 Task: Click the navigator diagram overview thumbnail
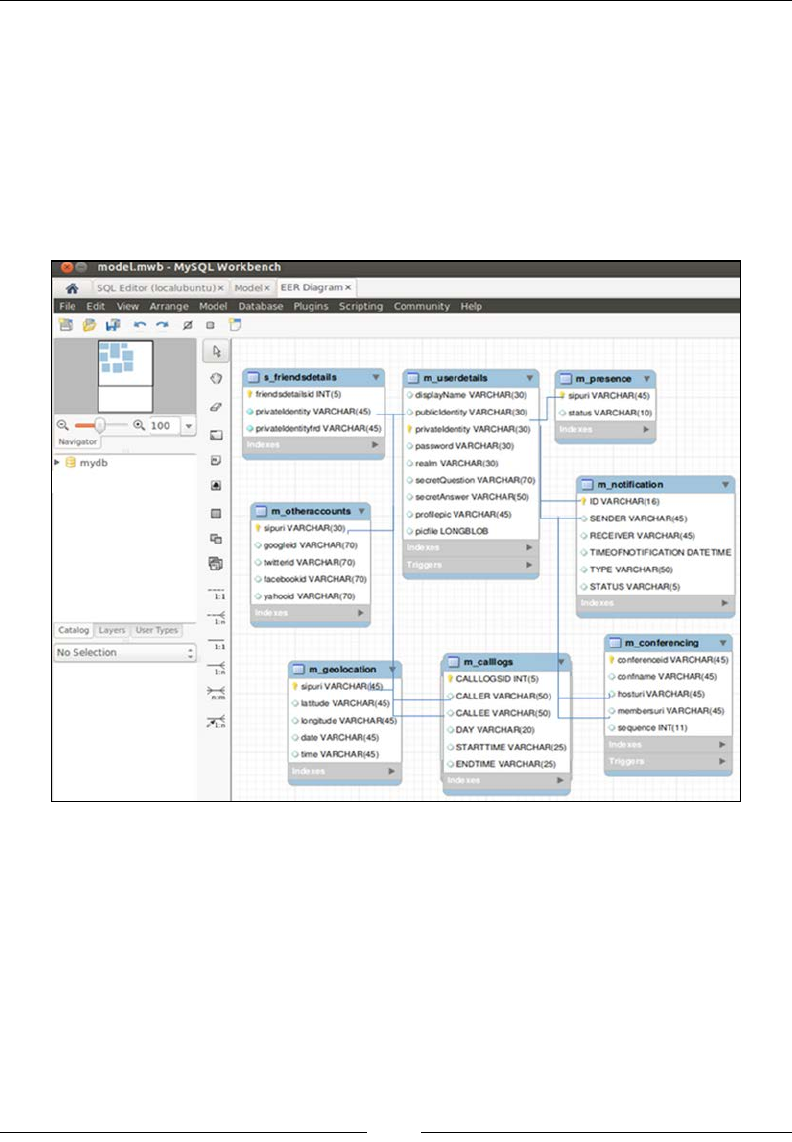(125, 377)
